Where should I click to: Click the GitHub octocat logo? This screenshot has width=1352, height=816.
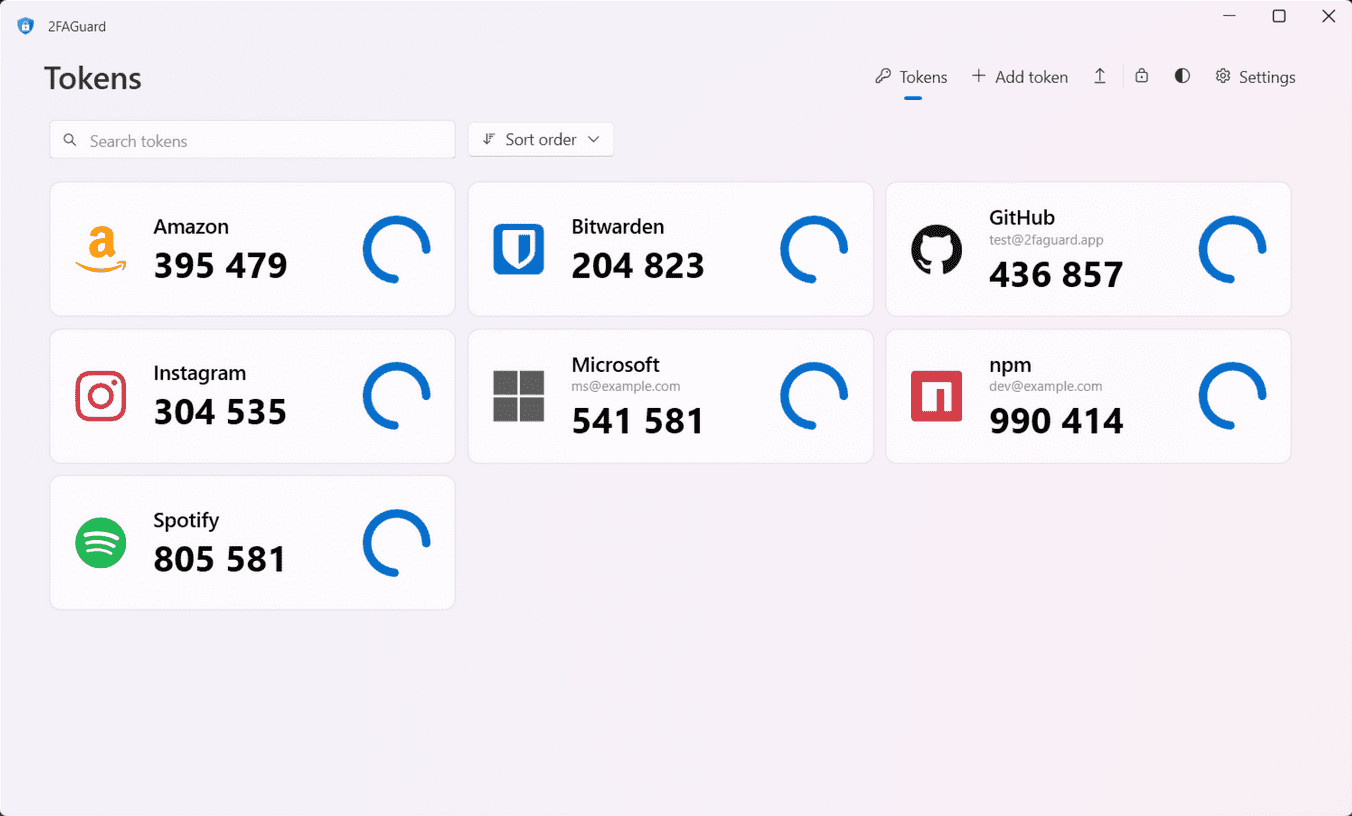pyautogui.click(x=937, y=249)
